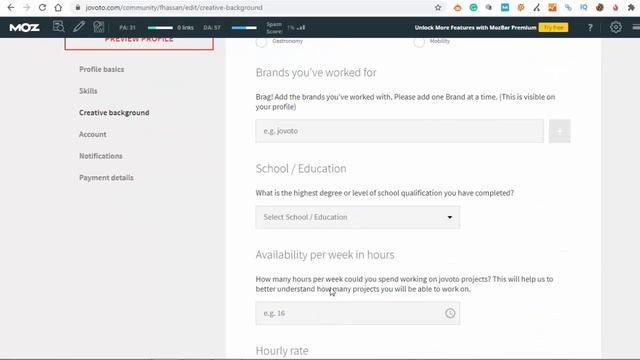
Task: Click the clock icon in availability field
Action: (450, 313)
